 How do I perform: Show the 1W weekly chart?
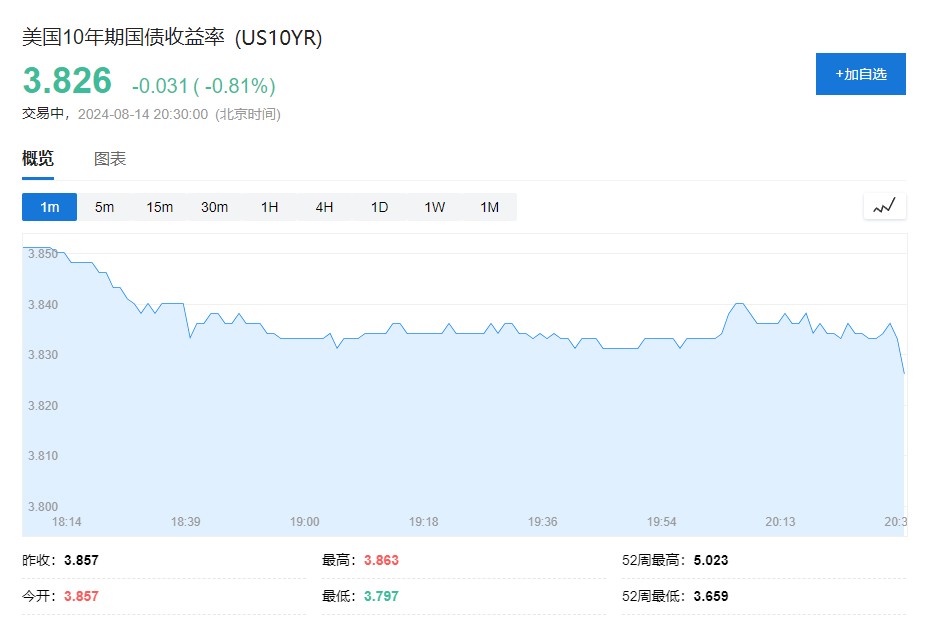[434, 207]
